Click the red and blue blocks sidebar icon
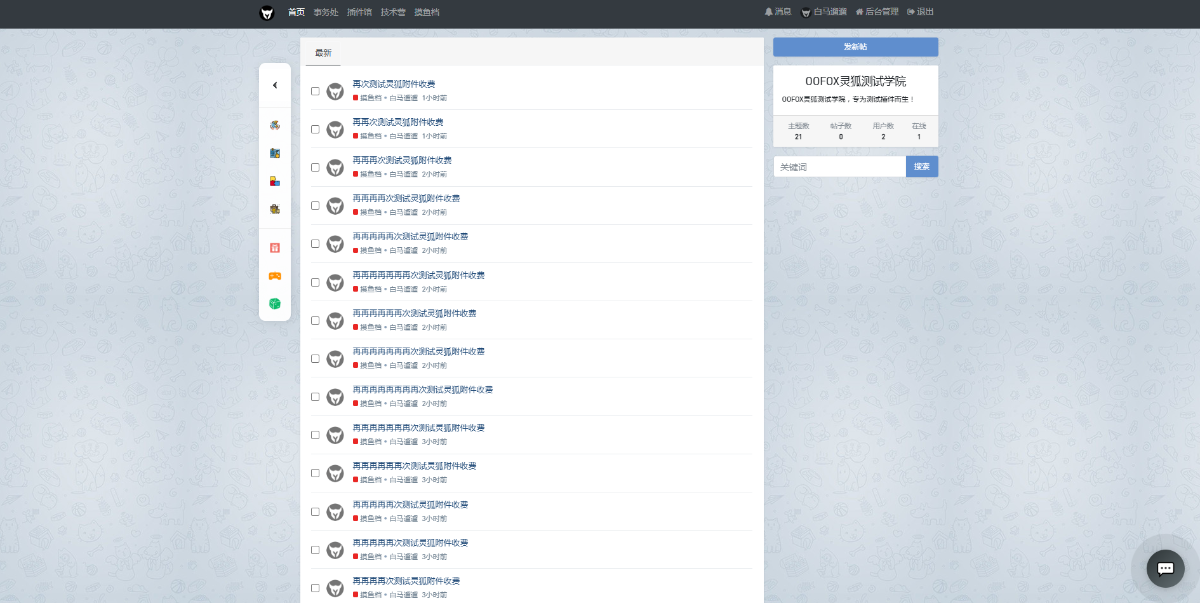This screenshot has width=1200, height=603. pyautogui.click(x=275, y=181)
